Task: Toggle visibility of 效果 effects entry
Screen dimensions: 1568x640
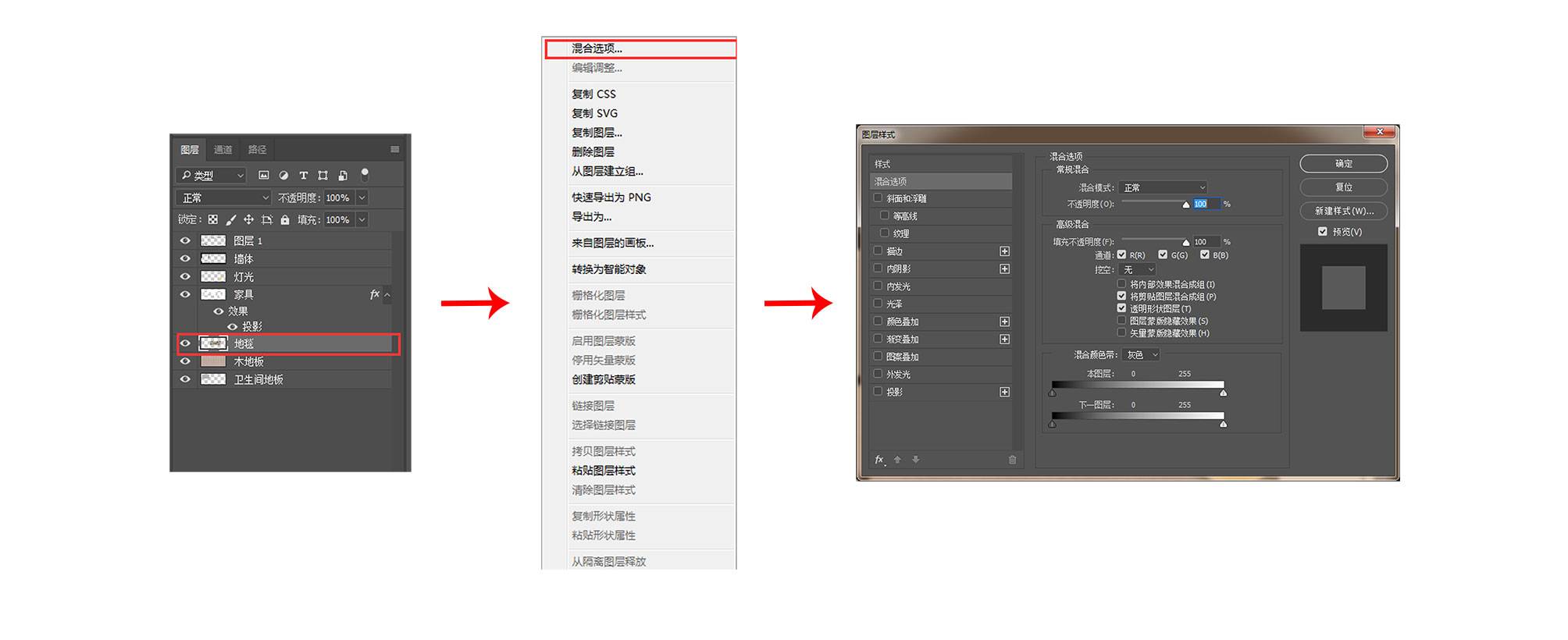Action: pyautogui.click(x=219, y=311)
